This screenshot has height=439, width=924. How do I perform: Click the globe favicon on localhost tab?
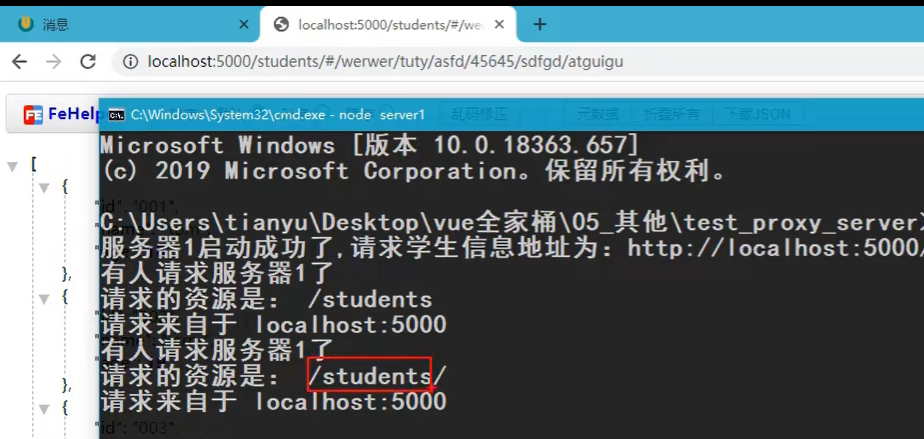point(282,25)
